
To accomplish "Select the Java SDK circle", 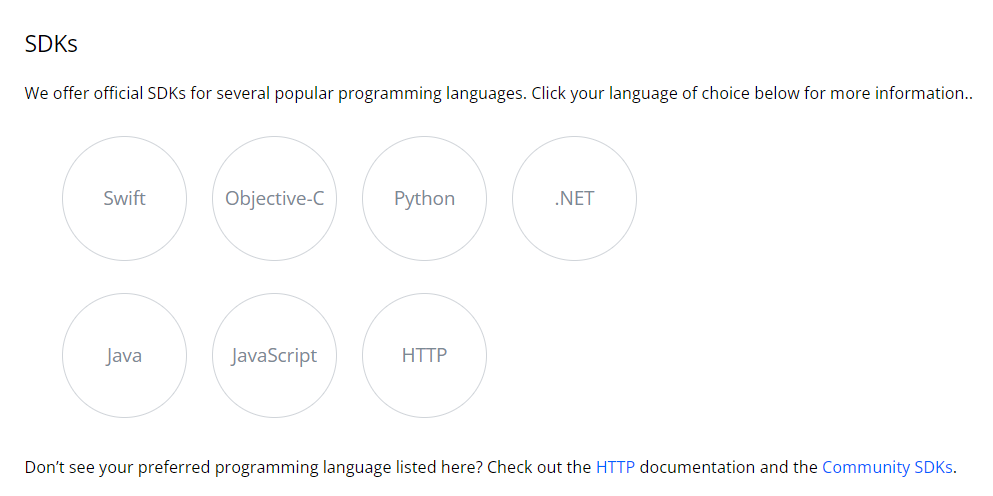I will [124, 355].
